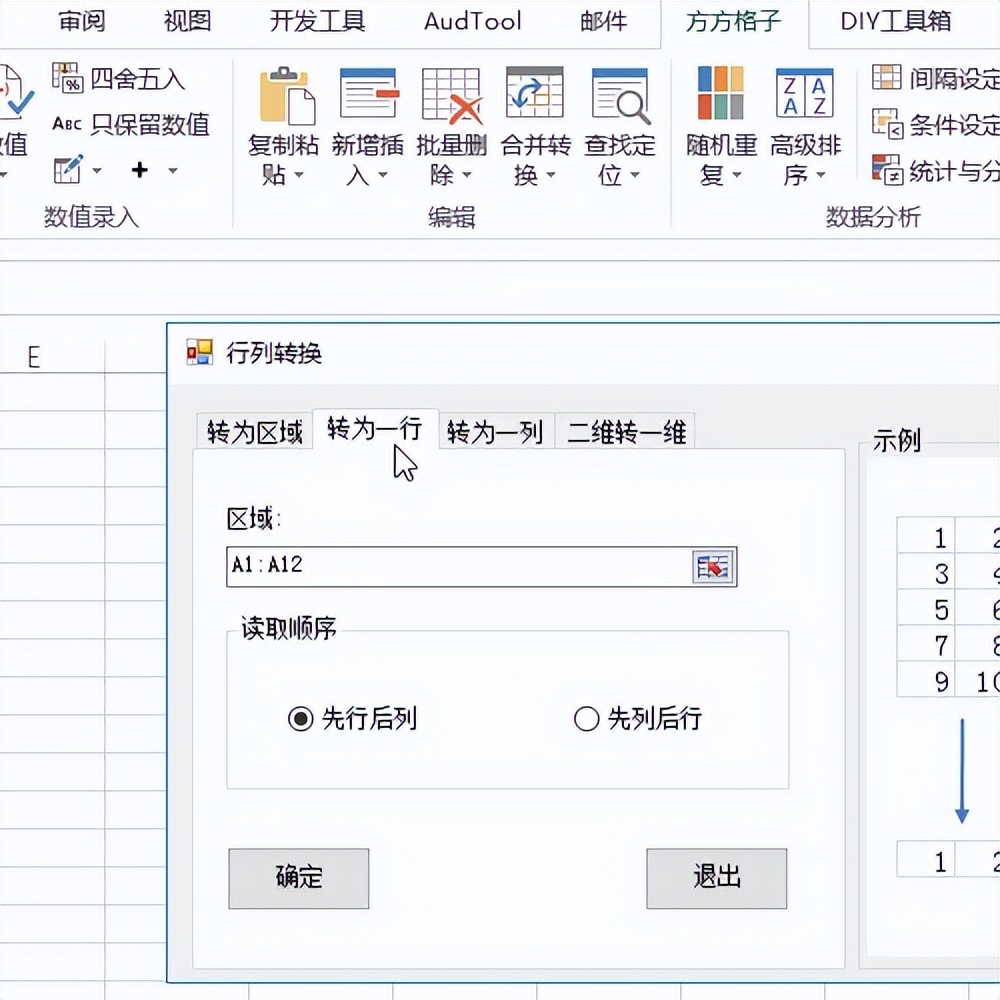Click the 示例 label in dialog
This screenshot has width=1000, height=1000.
(x=896, y=440)
